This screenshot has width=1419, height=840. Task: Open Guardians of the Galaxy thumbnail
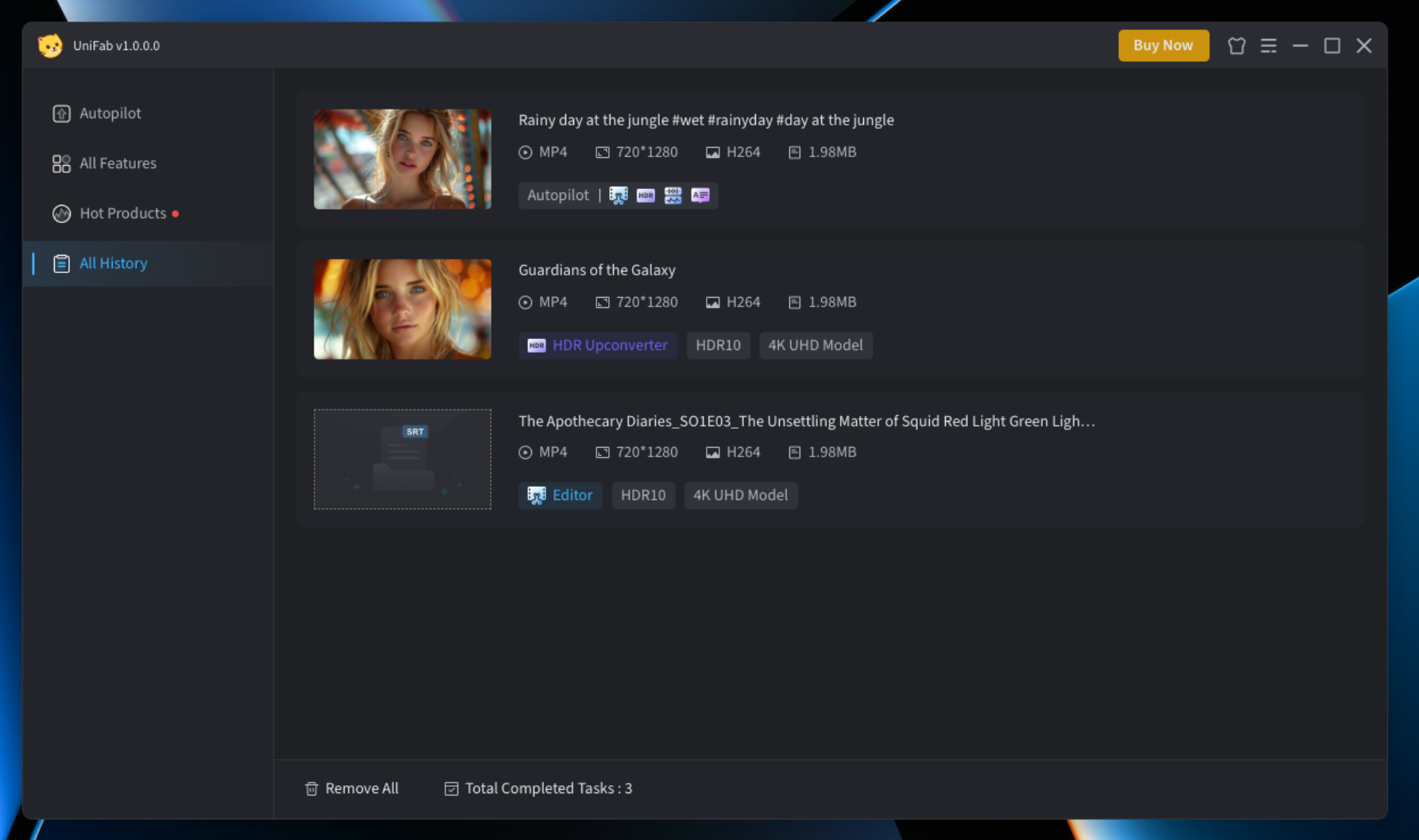pos(403,309)
